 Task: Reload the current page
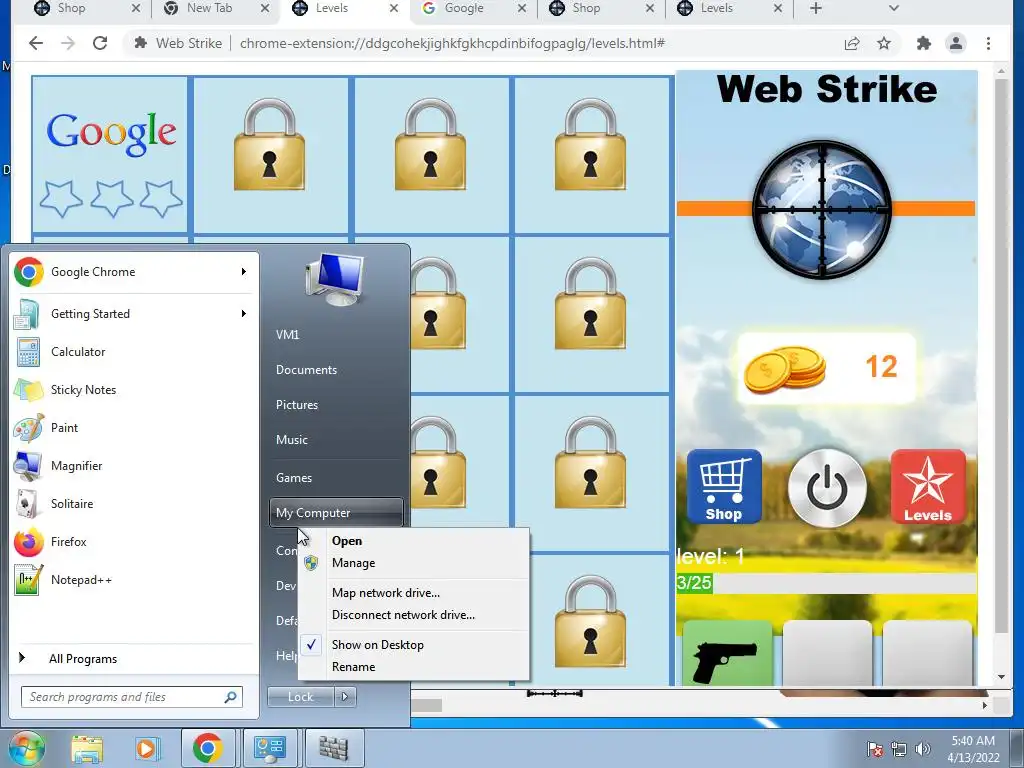click(100, 43)
